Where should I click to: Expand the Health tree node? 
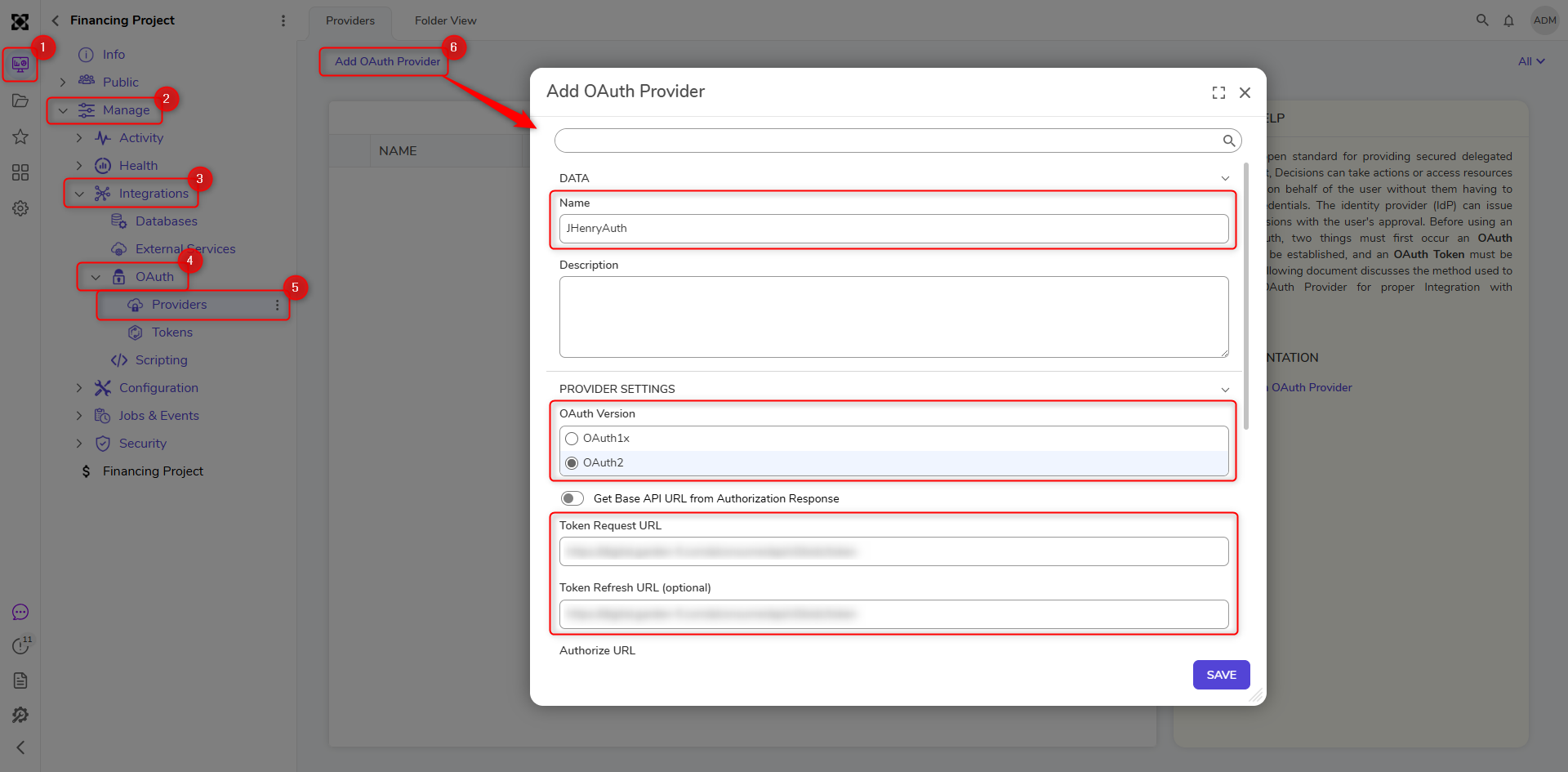point(79,166)
